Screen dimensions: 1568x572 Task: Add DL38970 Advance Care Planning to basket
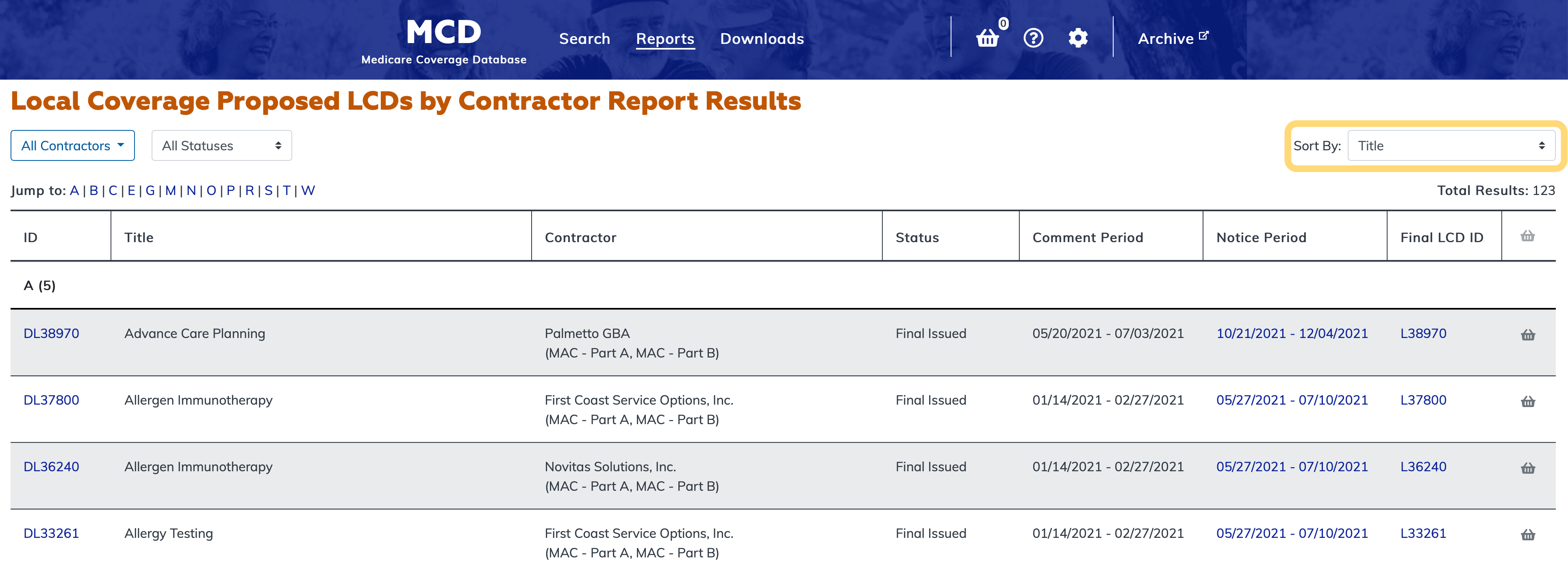[x=1527, y=335]
